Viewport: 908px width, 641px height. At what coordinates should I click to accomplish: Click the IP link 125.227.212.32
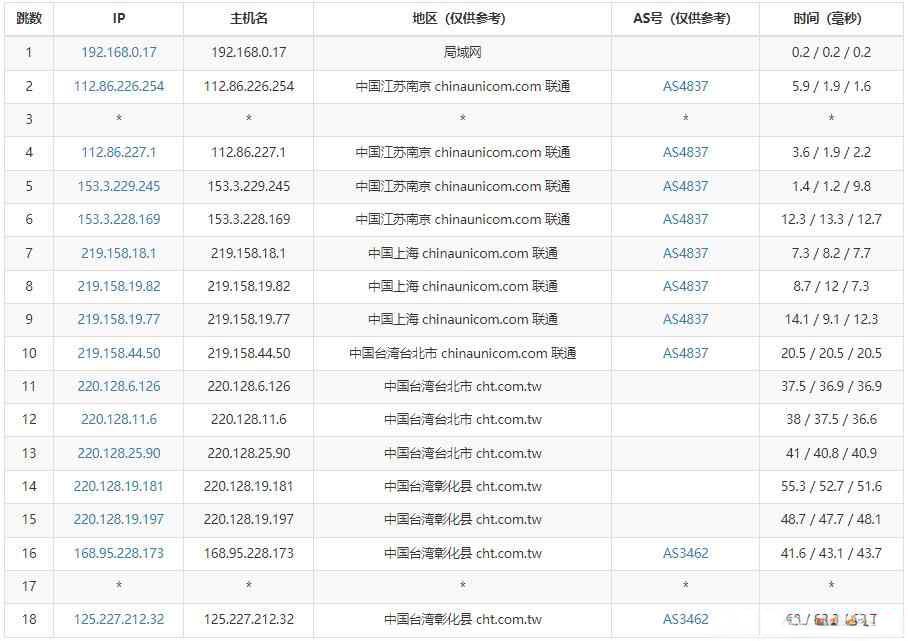[x=119, y=620]
